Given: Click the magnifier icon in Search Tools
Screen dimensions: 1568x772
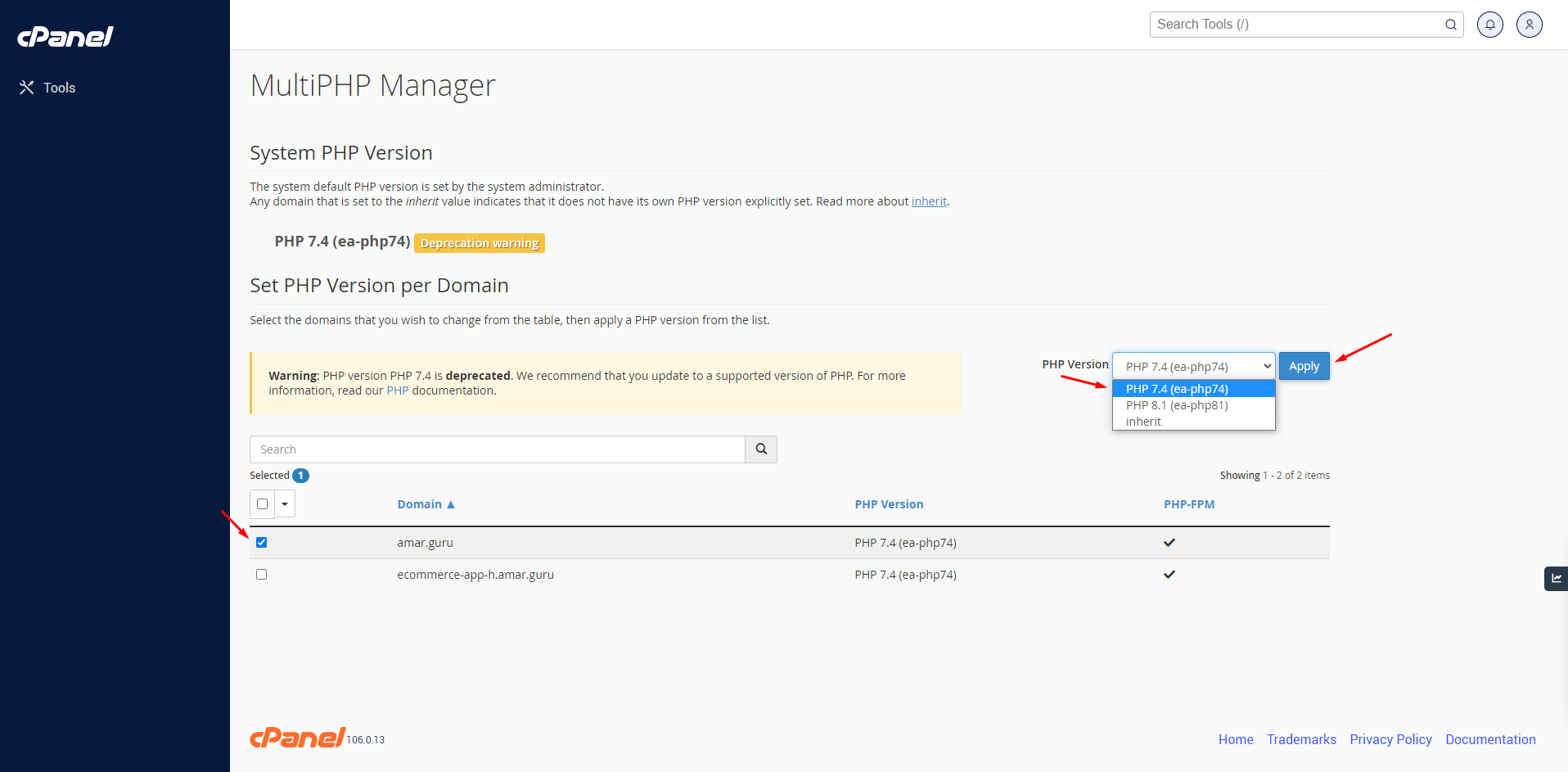Looking at the screenshot, I should pos(1450,25).
